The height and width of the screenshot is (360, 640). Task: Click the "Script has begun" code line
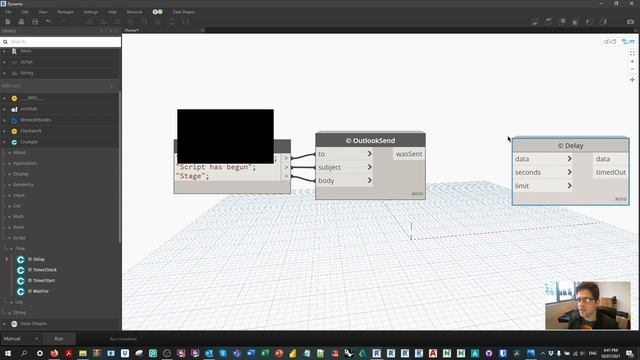(216, 167)
